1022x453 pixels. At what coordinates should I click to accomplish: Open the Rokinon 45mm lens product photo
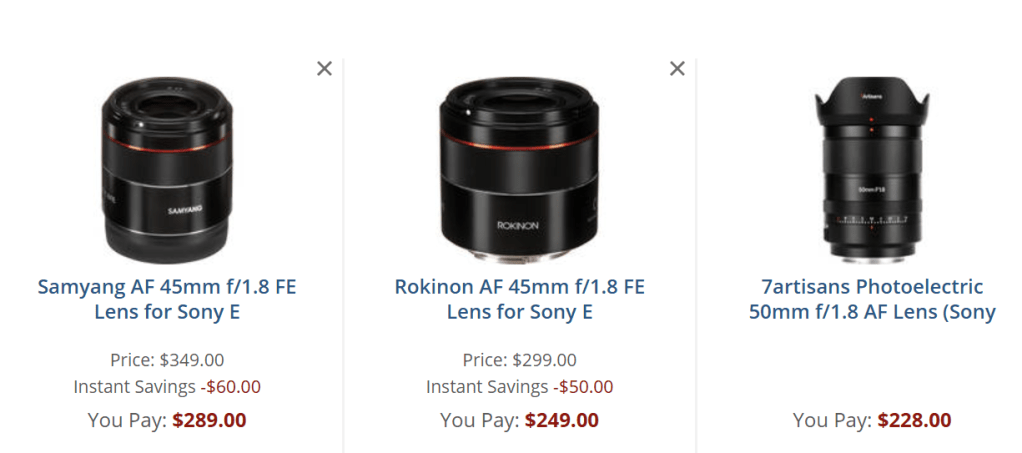pyautogui.click(x=519, y=167)
